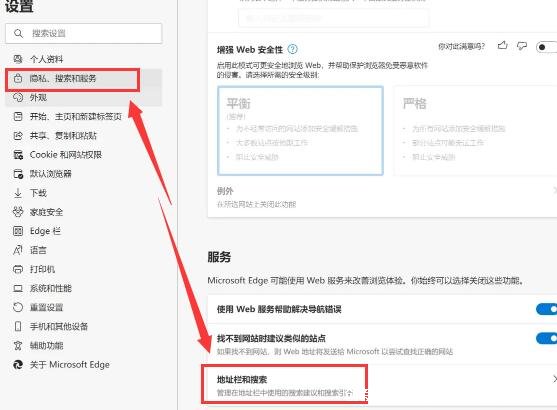The image size is (557, 410).
Task: Open the 例外 exceptions row
Action: [x=382, y=197]
